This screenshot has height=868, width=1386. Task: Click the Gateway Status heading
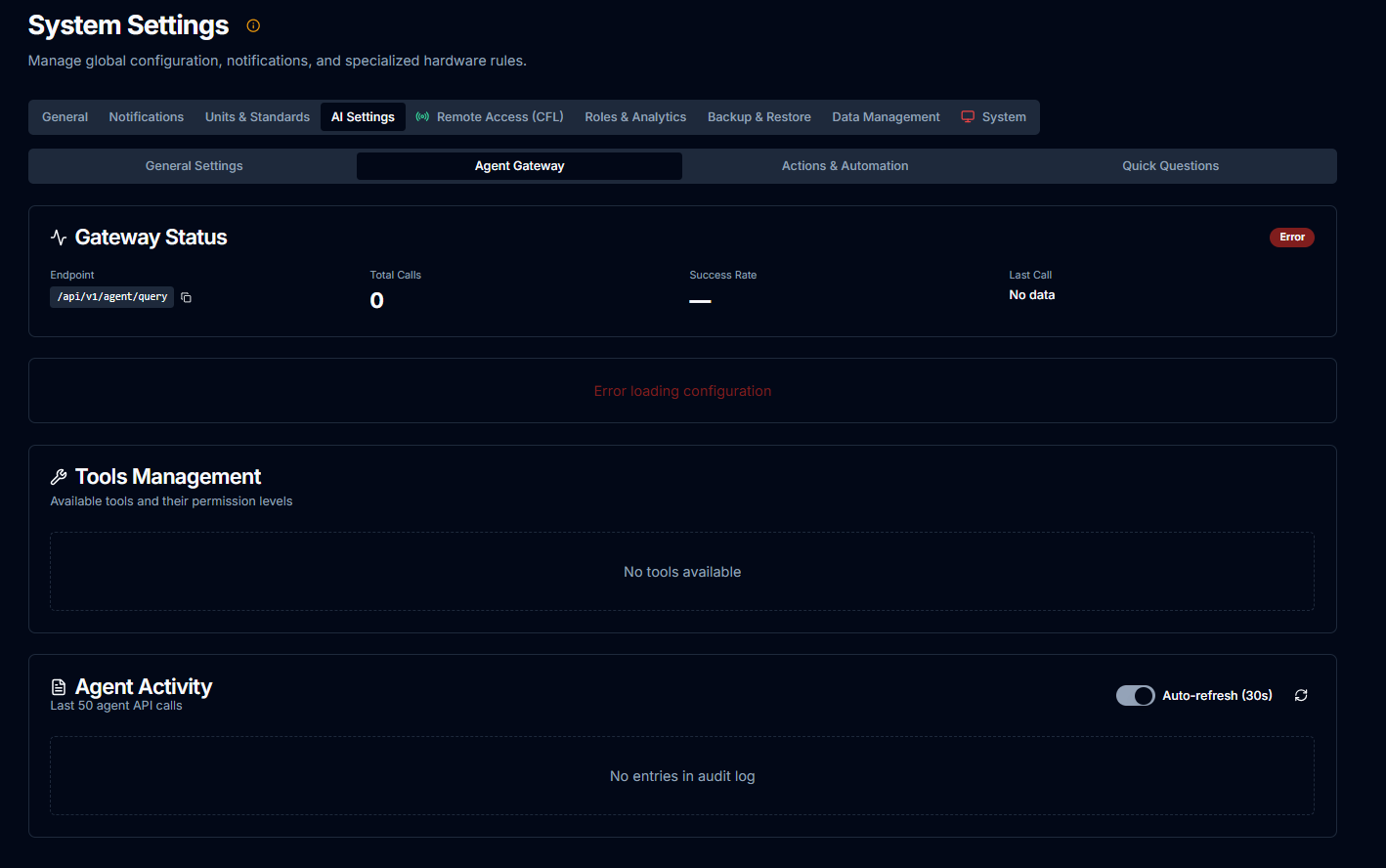pos(151,238)
